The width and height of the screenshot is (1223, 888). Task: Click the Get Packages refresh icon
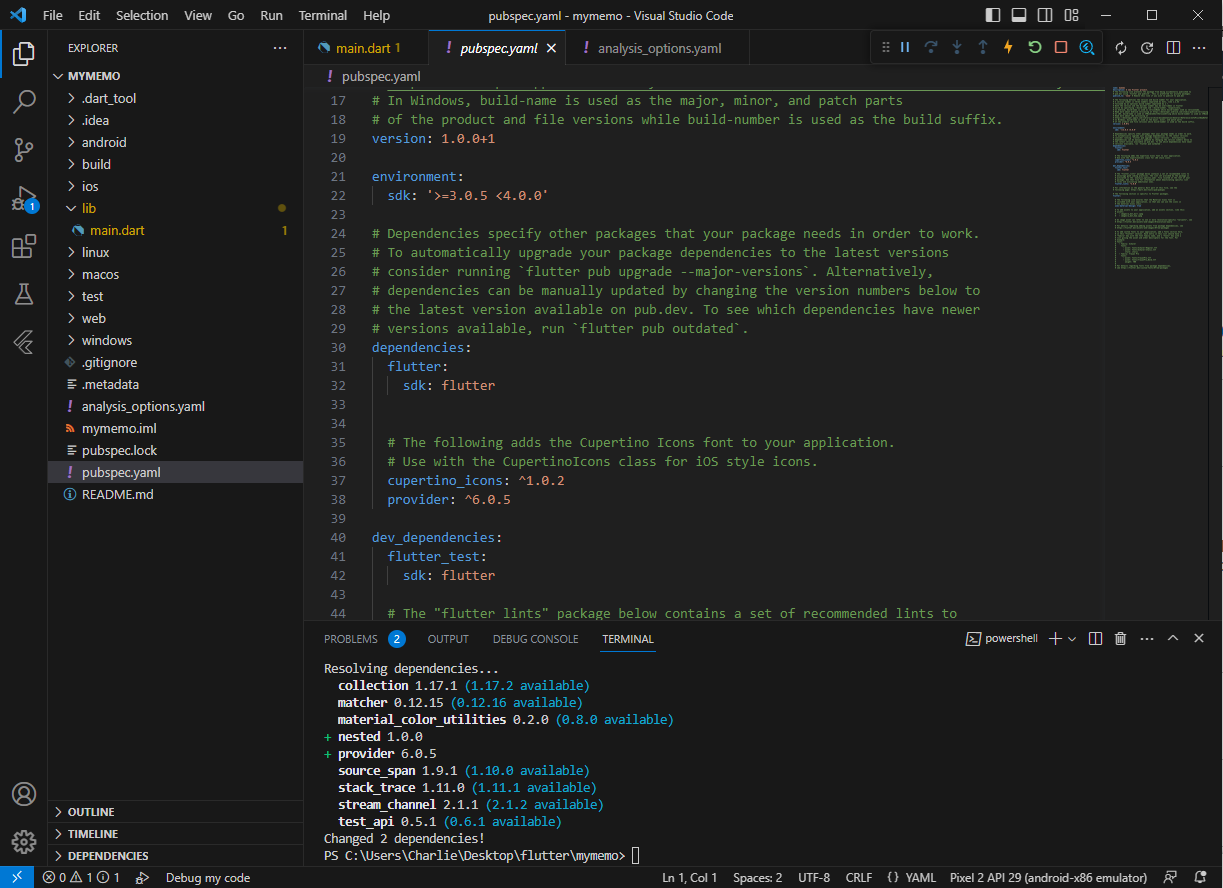click(1121, 48)
